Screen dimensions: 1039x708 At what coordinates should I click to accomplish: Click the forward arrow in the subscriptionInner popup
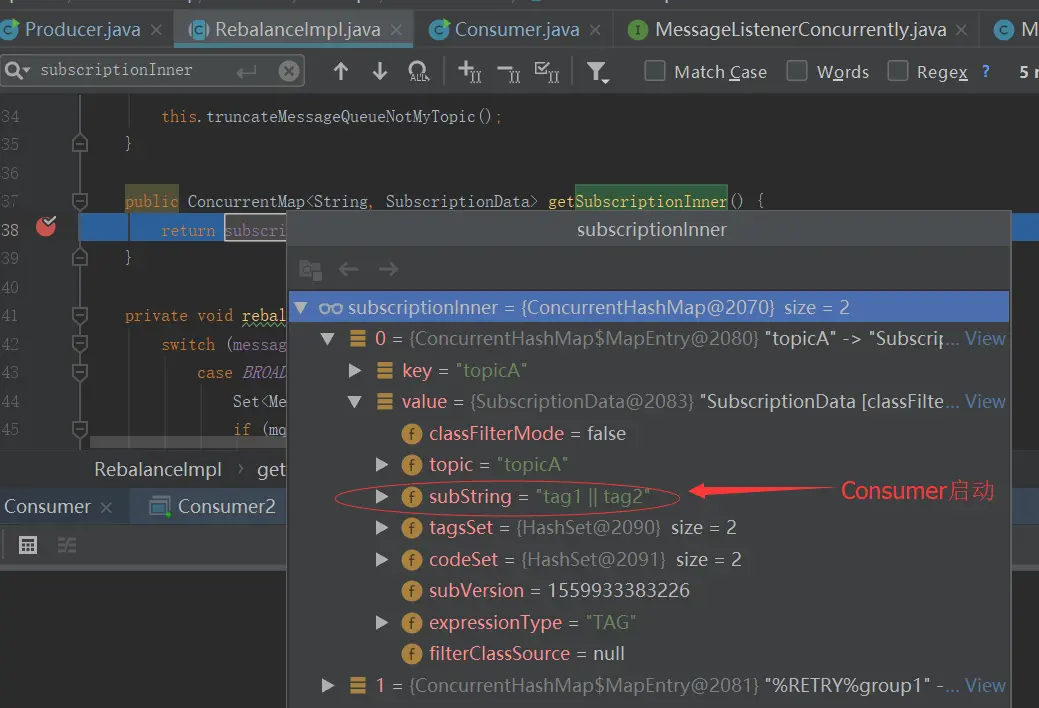click(x=388, y=268)
